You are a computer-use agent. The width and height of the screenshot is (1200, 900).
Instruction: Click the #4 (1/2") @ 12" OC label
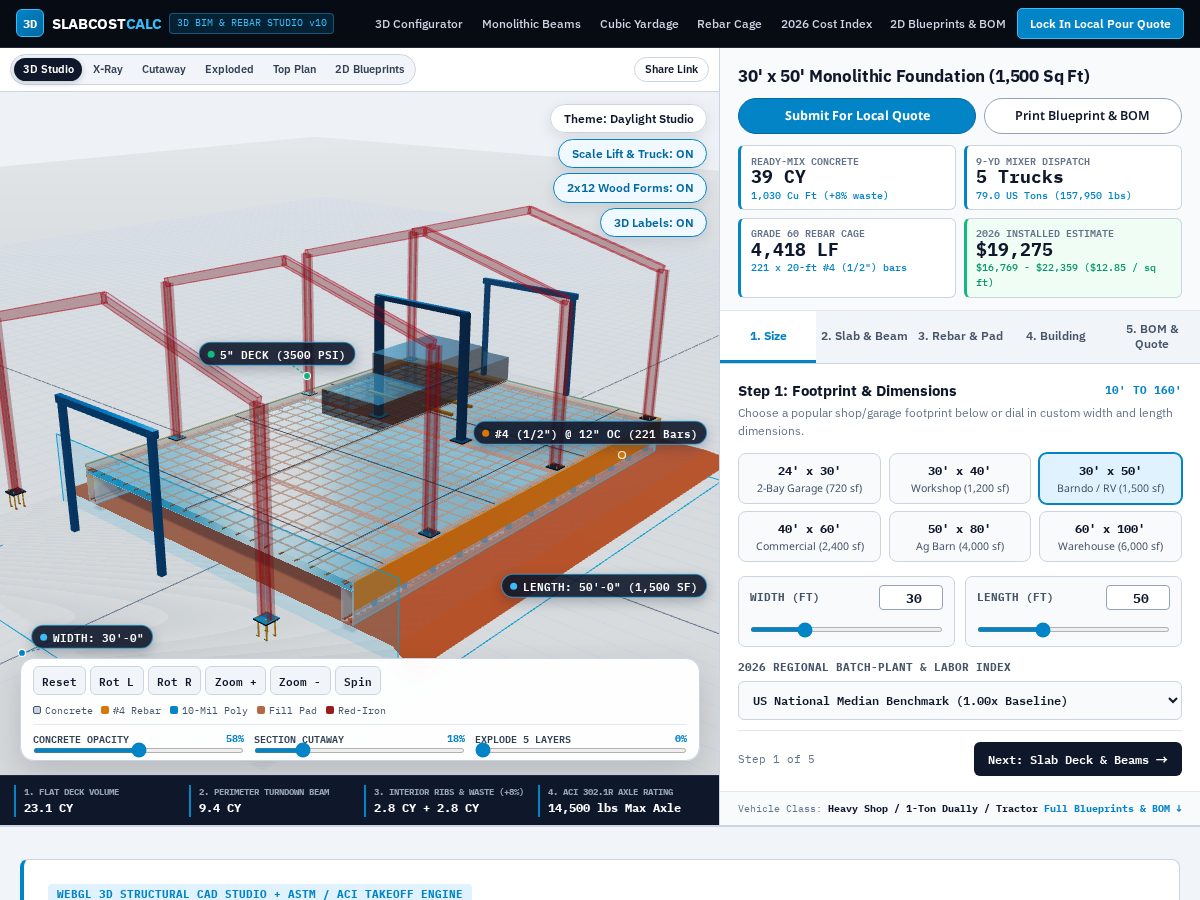pos(590,433)
